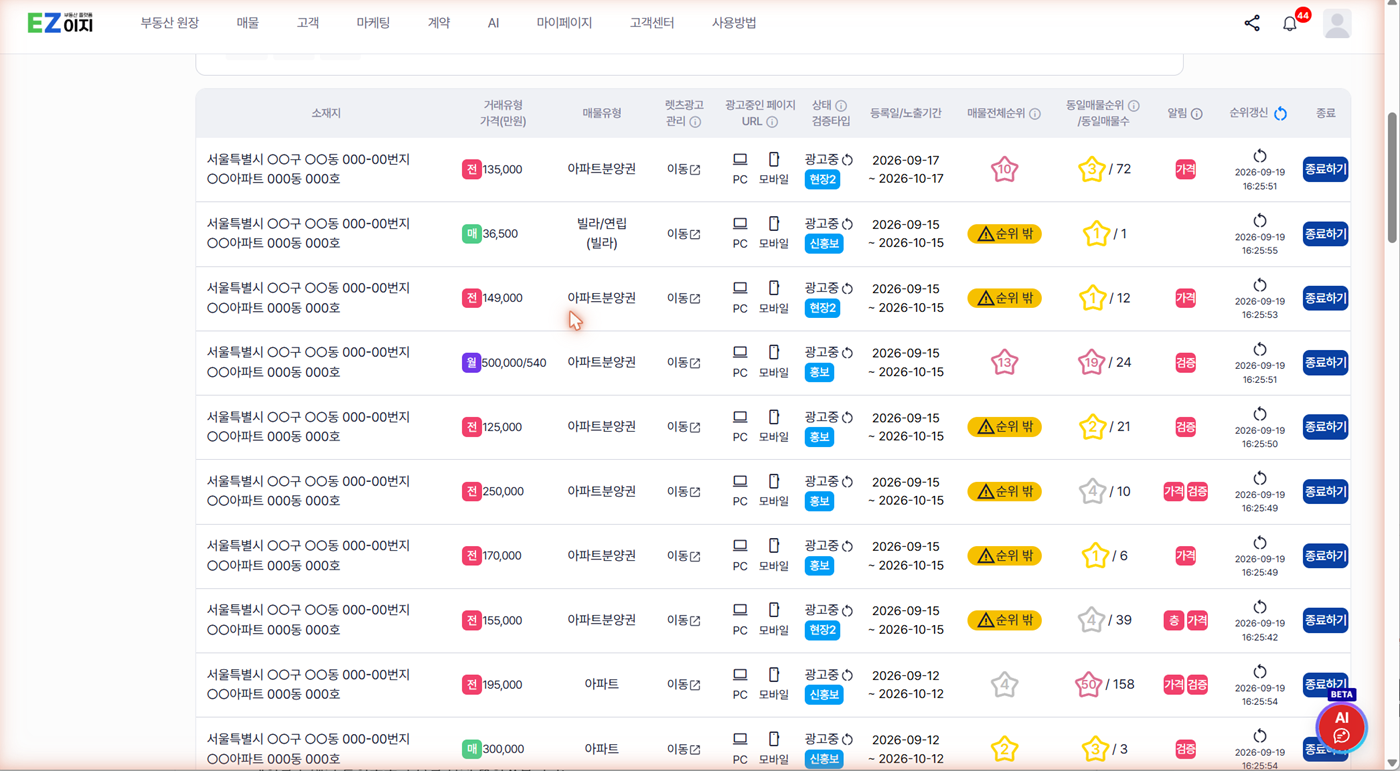The height and width of the screenshot is (771, 1400).
Task: Click info icon next to 알림 header
Action: tap(1196, 114)
